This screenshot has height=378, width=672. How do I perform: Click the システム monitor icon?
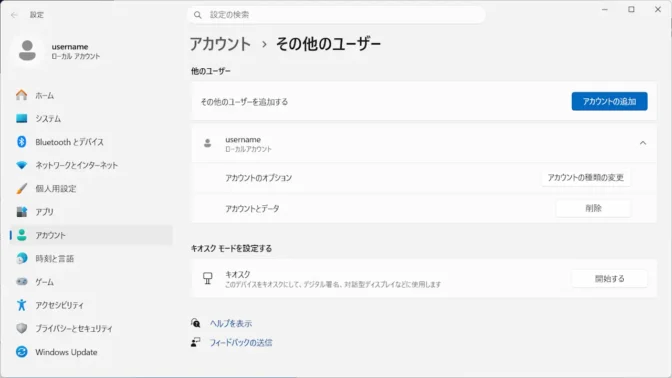pyautogui.click(x=21, y=118)
